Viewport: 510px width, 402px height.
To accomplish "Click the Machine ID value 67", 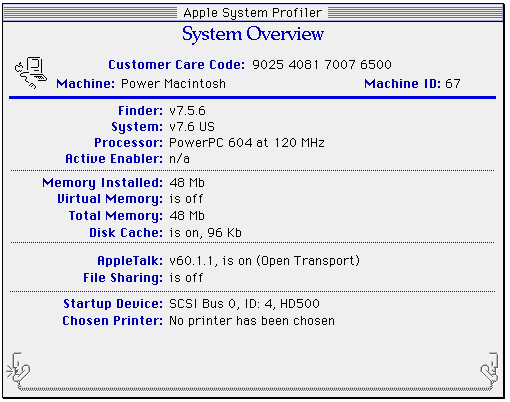I will 453,83.
